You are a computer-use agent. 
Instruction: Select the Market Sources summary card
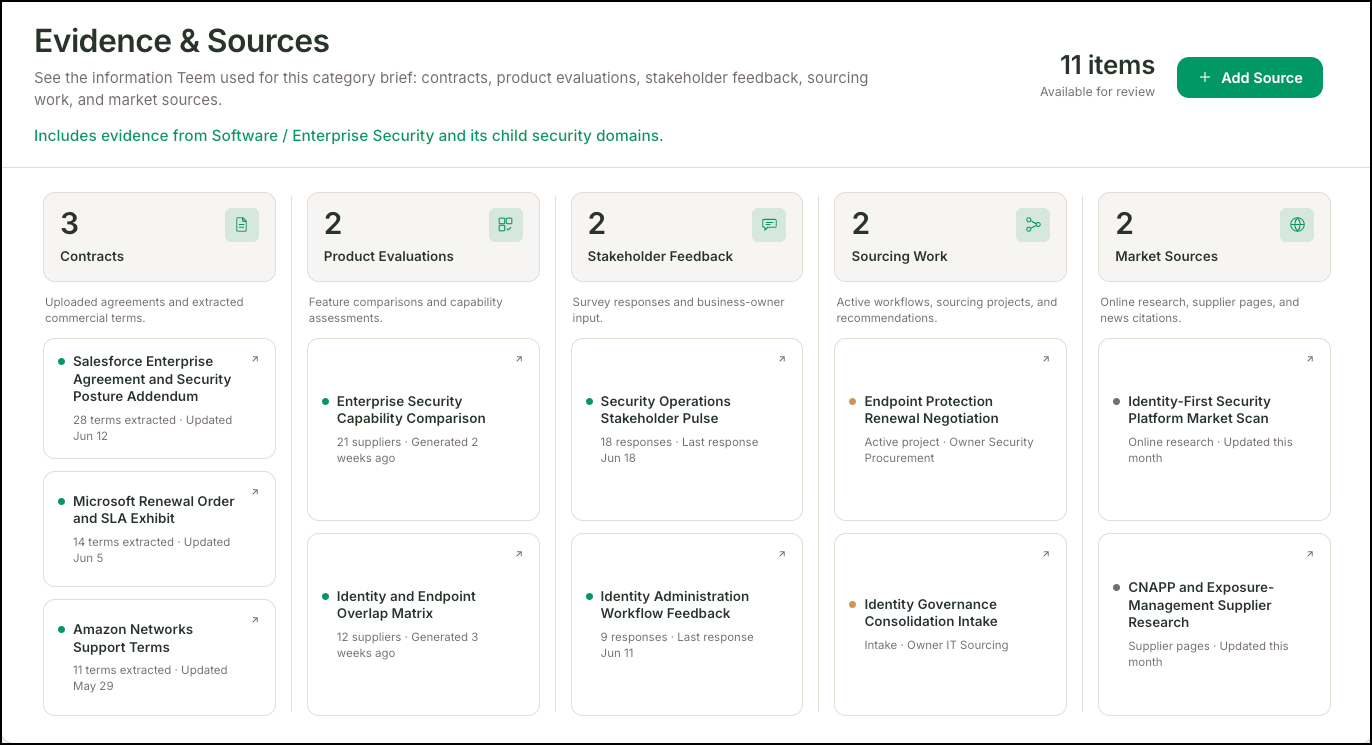[x=1214, y=237]
